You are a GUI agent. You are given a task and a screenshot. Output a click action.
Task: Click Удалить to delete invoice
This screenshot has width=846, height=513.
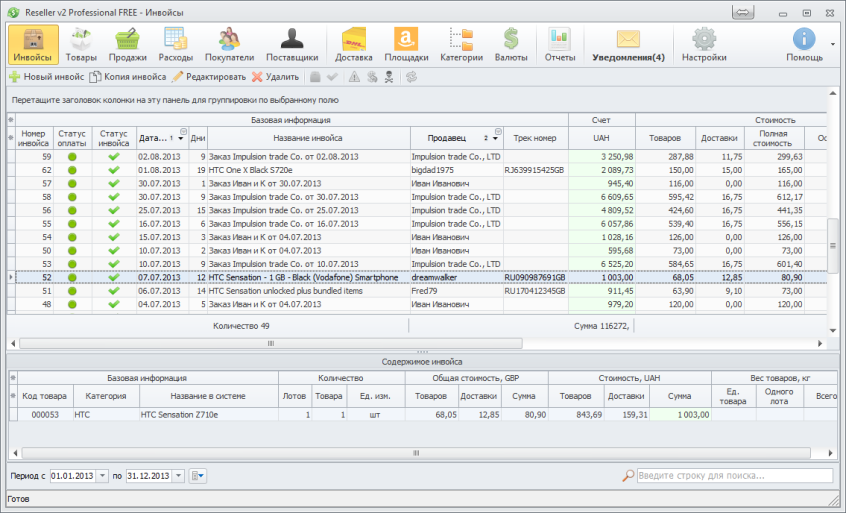(275, 76)
